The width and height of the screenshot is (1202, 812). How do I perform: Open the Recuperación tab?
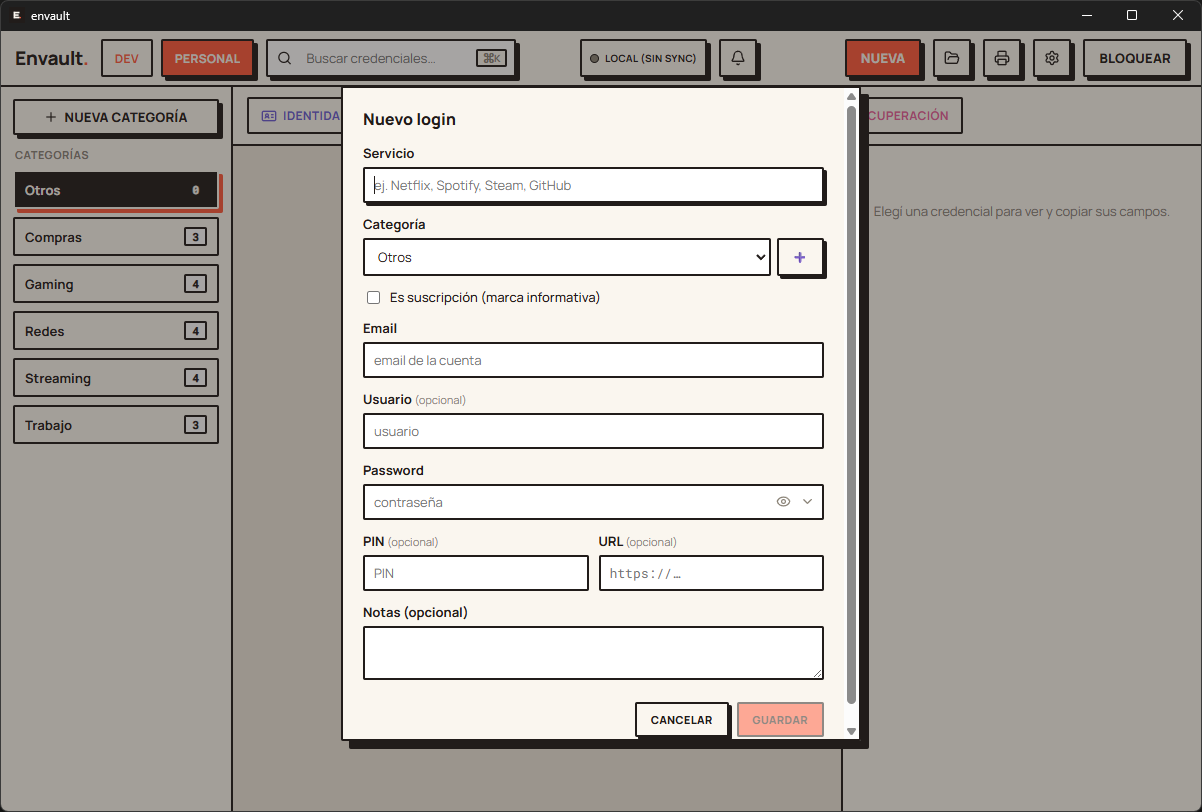pyautogui.click(x=909, y=116)
